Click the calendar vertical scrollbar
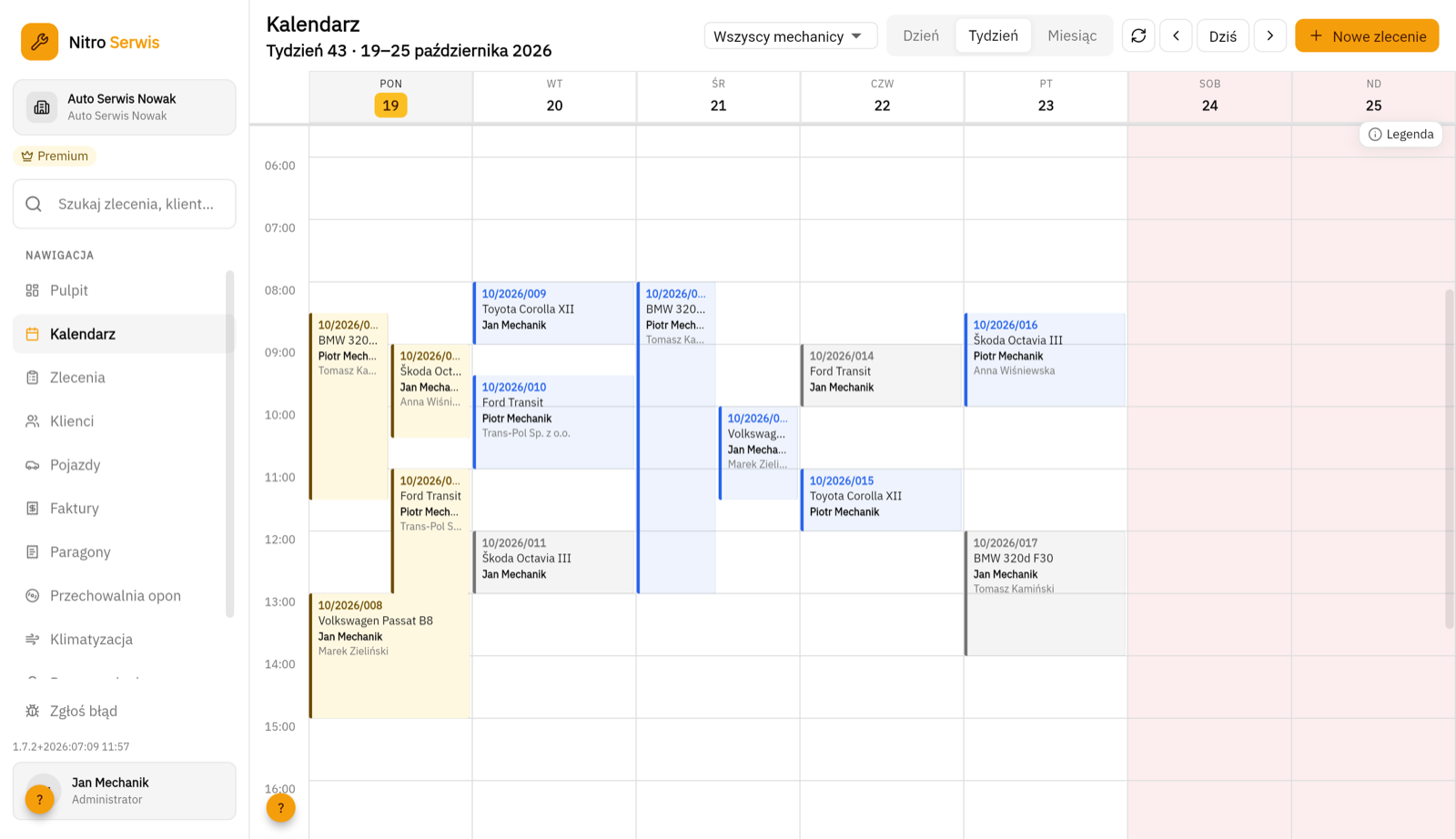 (1450, 459)
